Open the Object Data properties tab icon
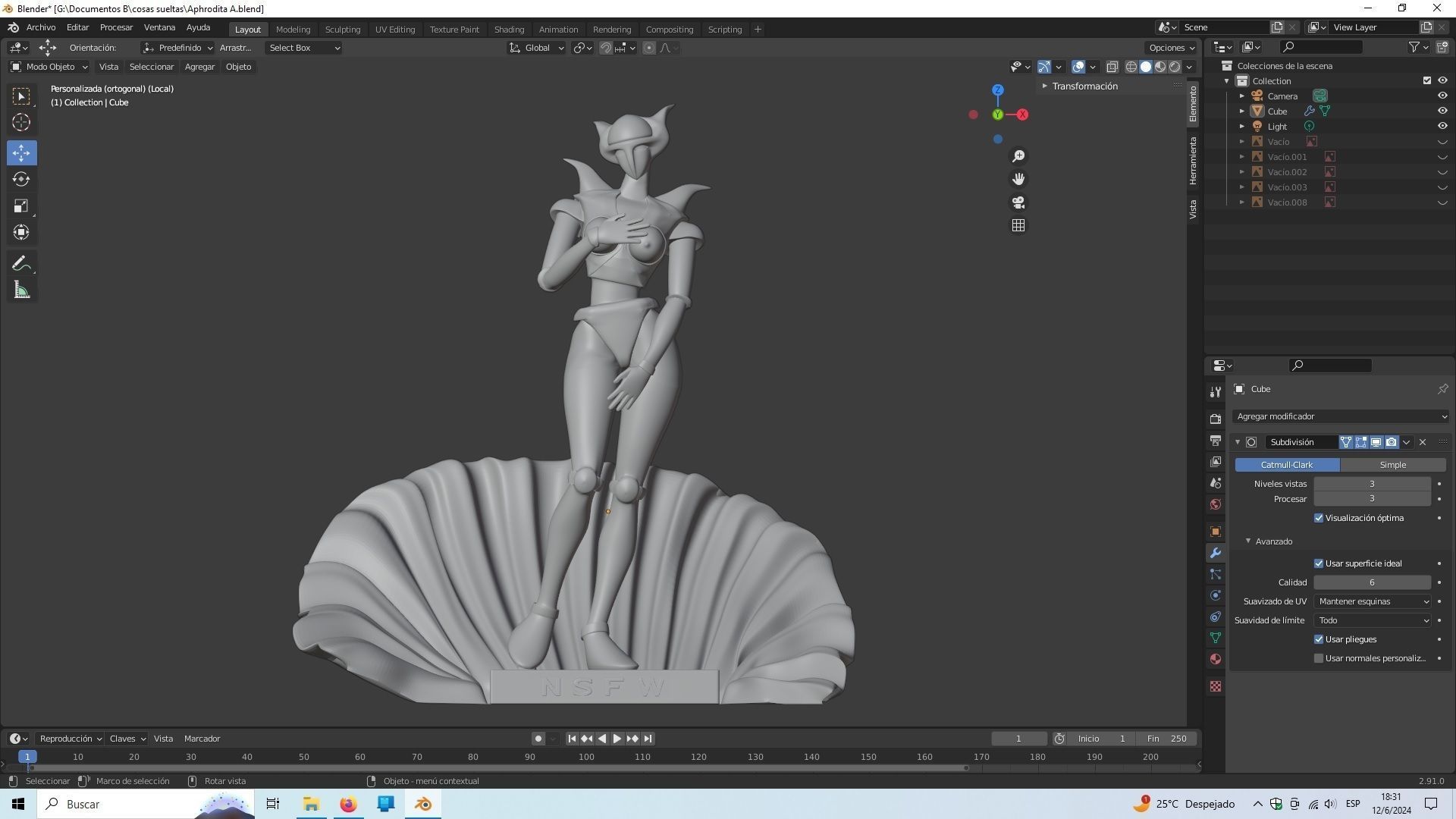The width and height of the screenshot is (1456, 819). (1216, 639)
